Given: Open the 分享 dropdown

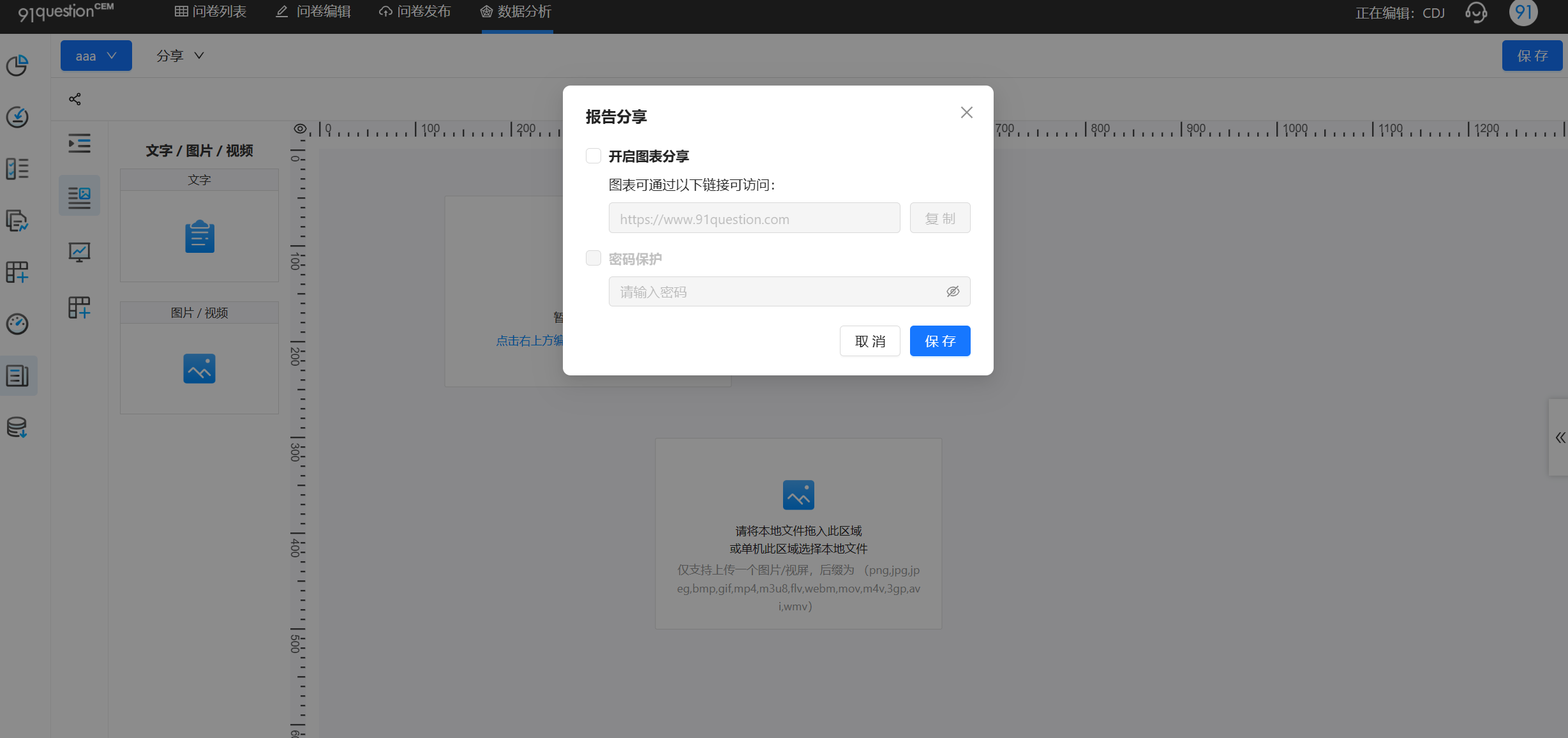Looking at the screenshot, I should point(180,56).
